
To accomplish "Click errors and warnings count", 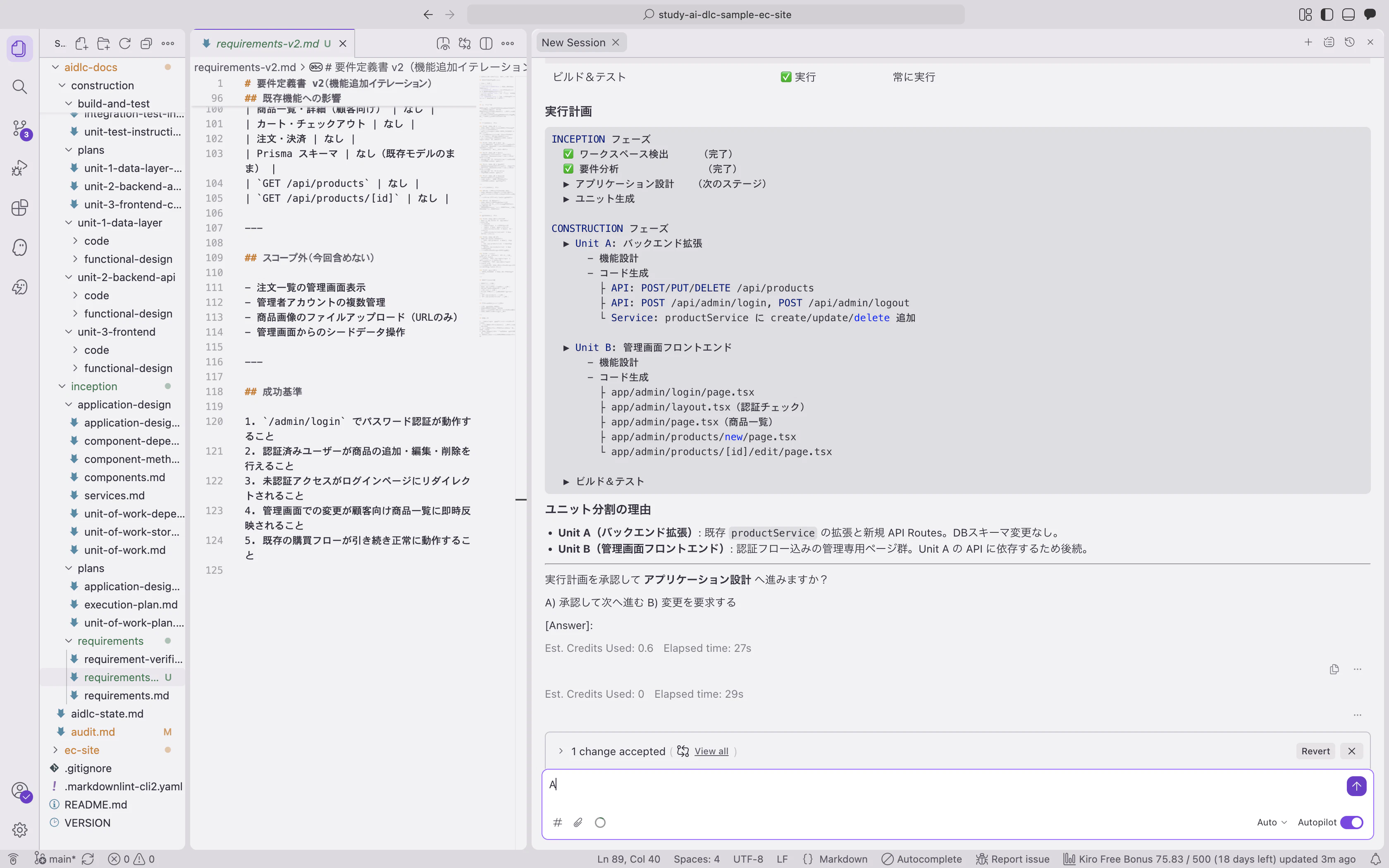I will coord(131,859).
